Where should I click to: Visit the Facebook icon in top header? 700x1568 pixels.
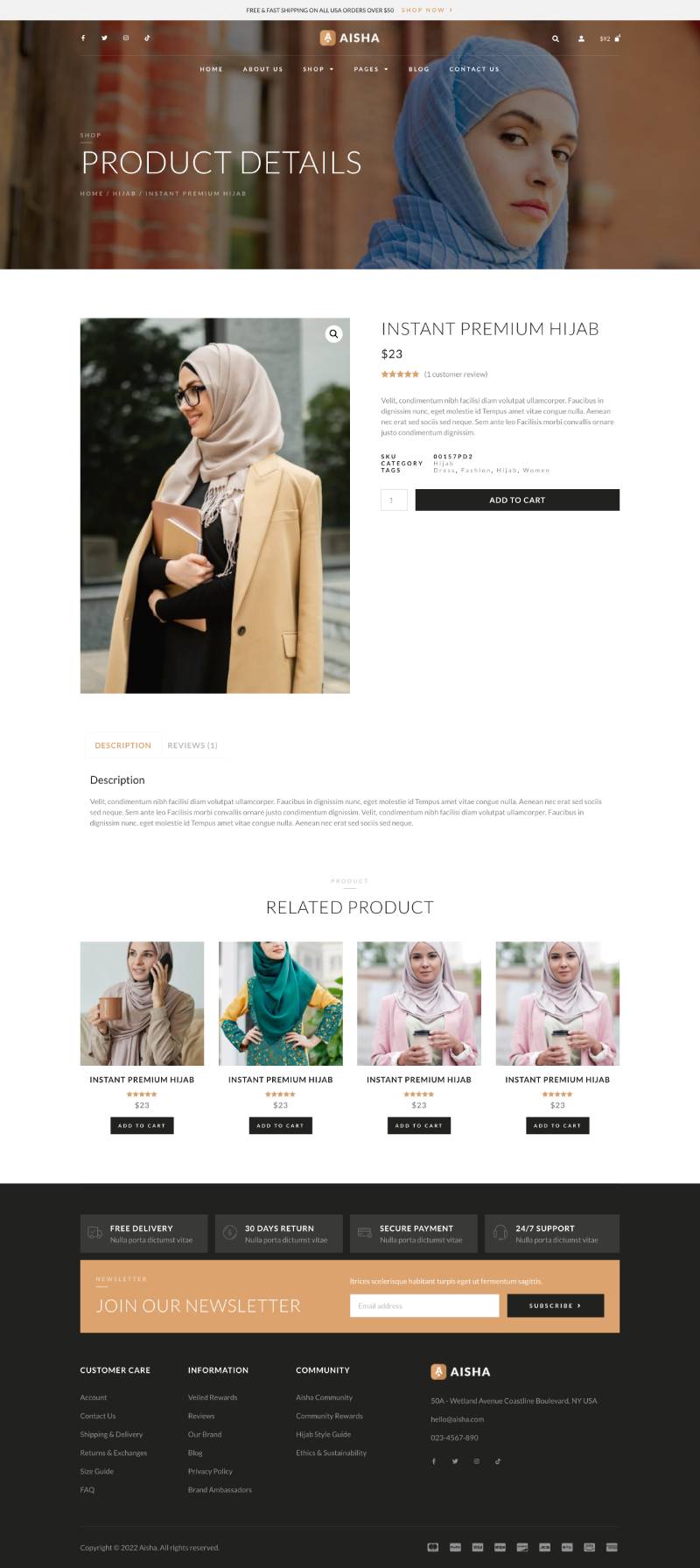83,38
